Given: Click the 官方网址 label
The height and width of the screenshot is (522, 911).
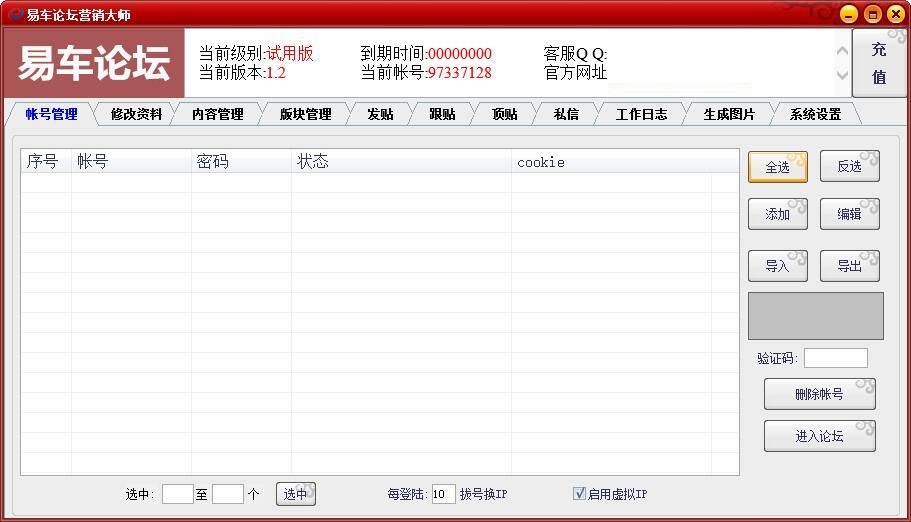Looking at the screenshot, I should [x=575, y=73].
